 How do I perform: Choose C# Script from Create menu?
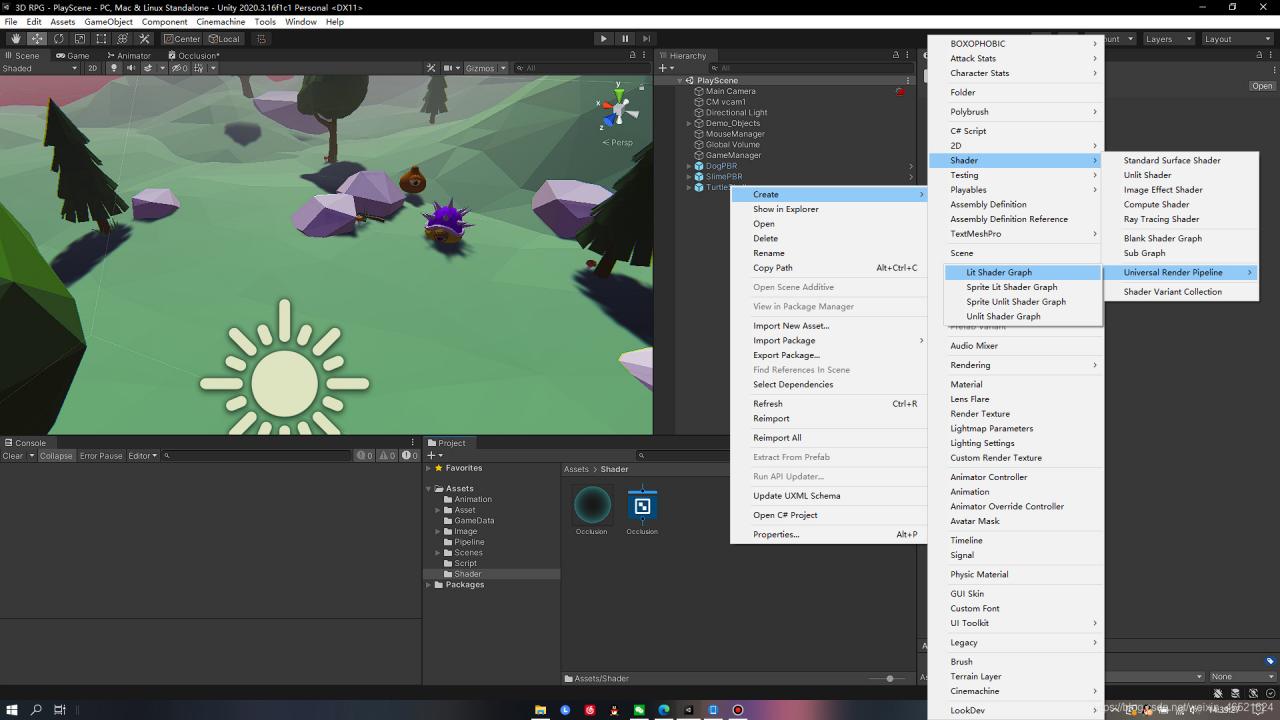tap(1015, 131)
